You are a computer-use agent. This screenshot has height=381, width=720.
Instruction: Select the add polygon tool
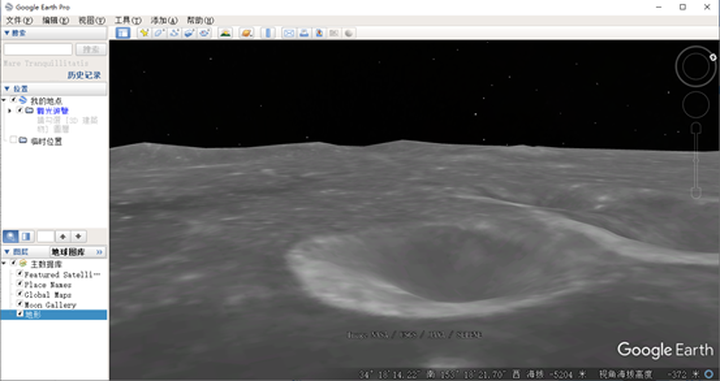coord(159,33)
